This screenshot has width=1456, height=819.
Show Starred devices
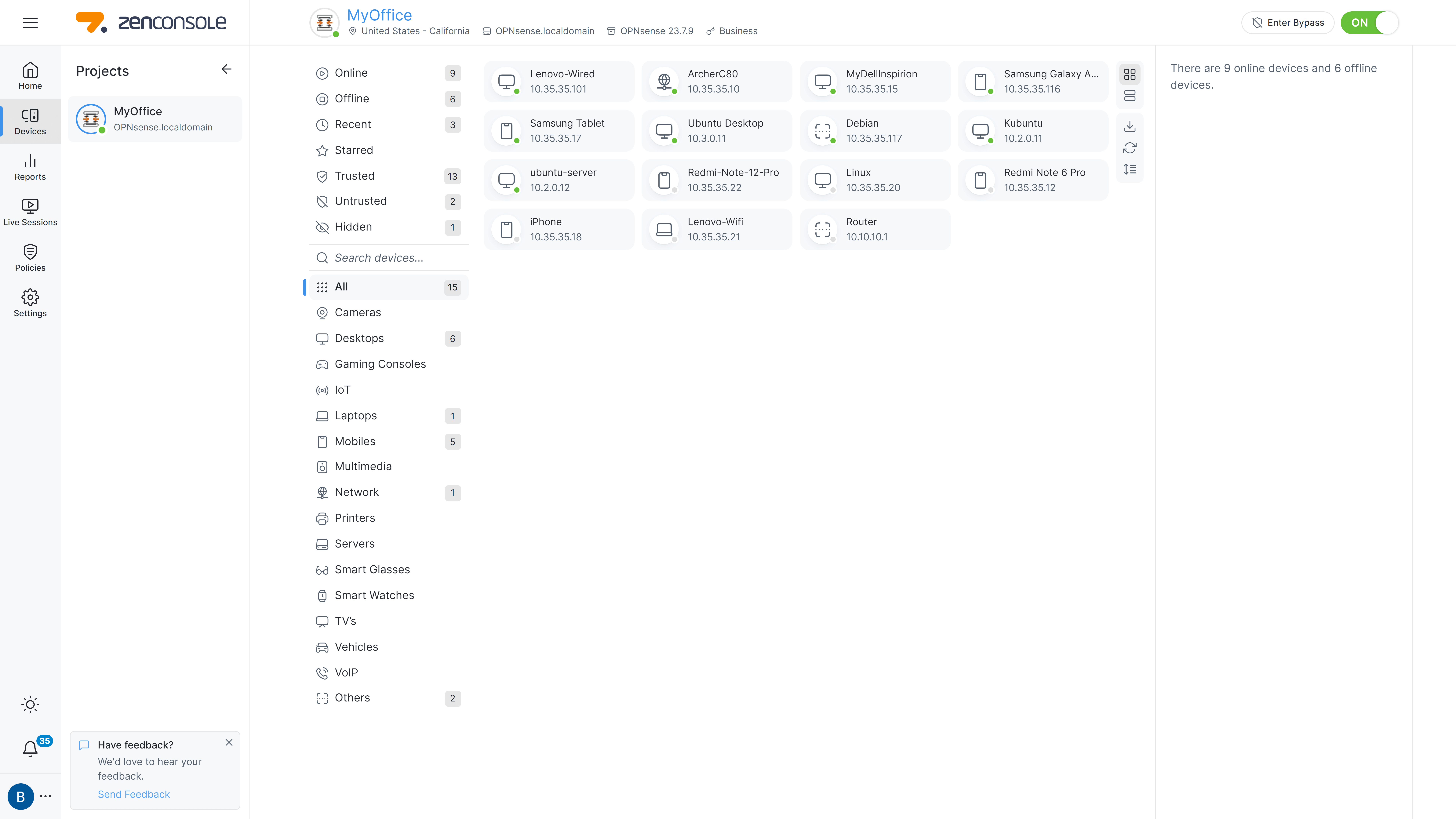389,150
